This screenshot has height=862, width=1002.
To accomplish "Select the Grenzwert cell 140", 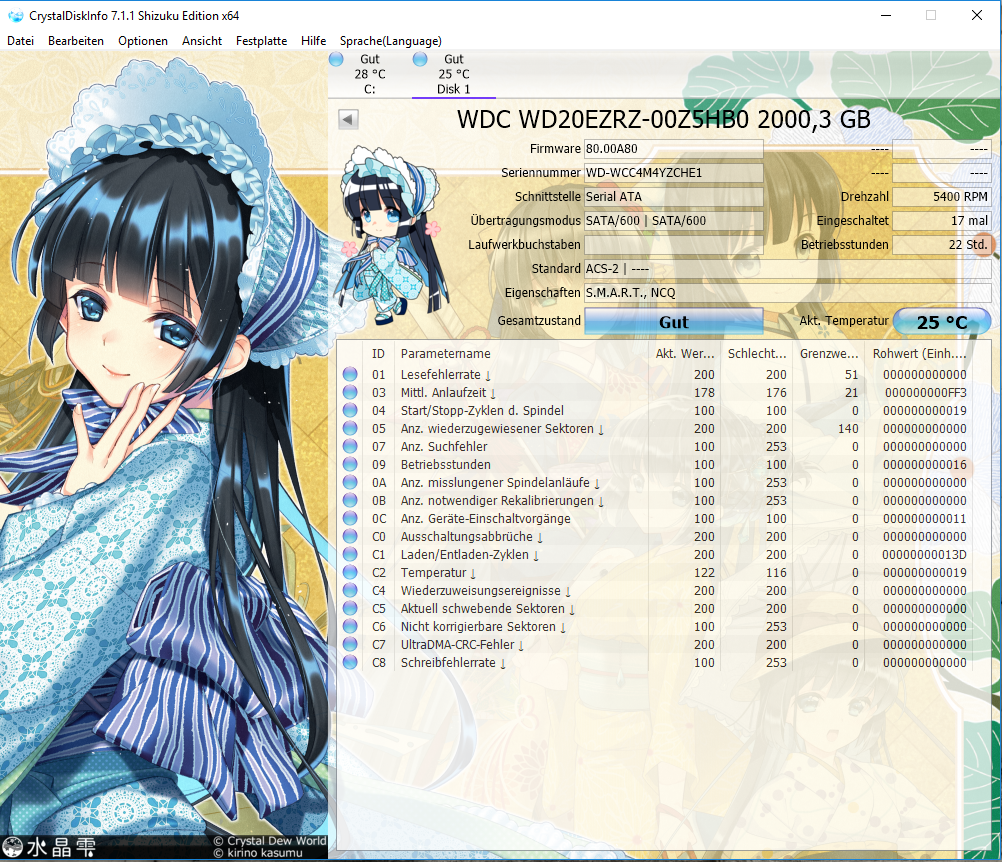I will pyautogui.click(x=848, y=429).
